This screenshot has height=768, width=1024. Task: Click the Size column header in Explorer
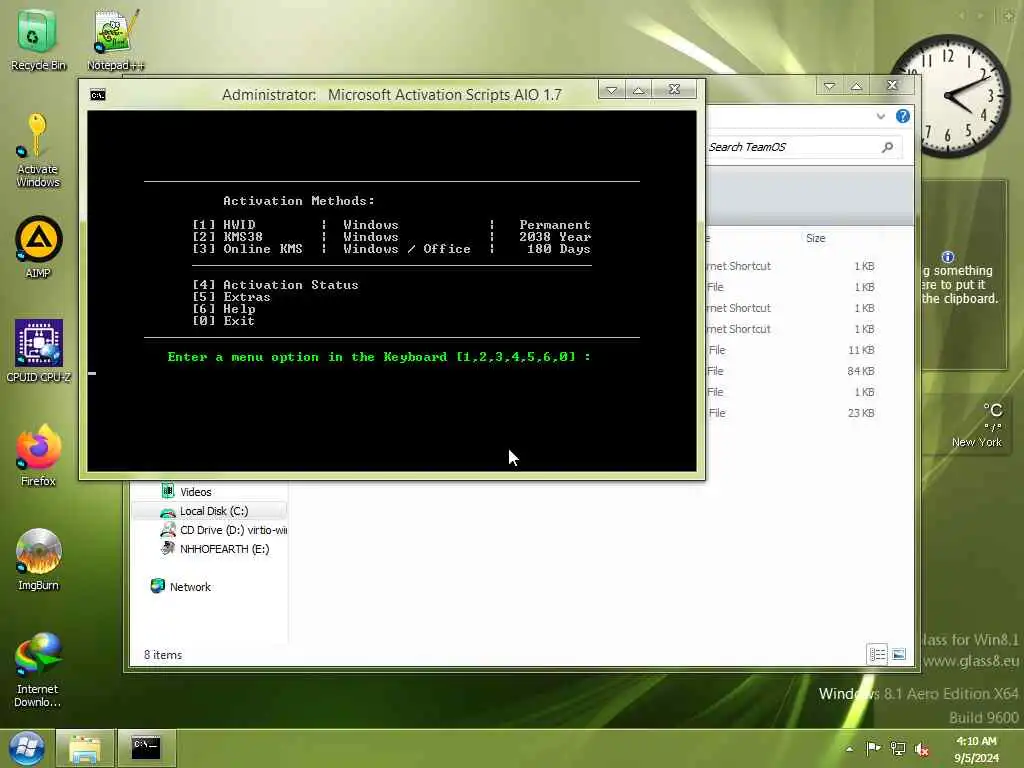coord(815,238)
